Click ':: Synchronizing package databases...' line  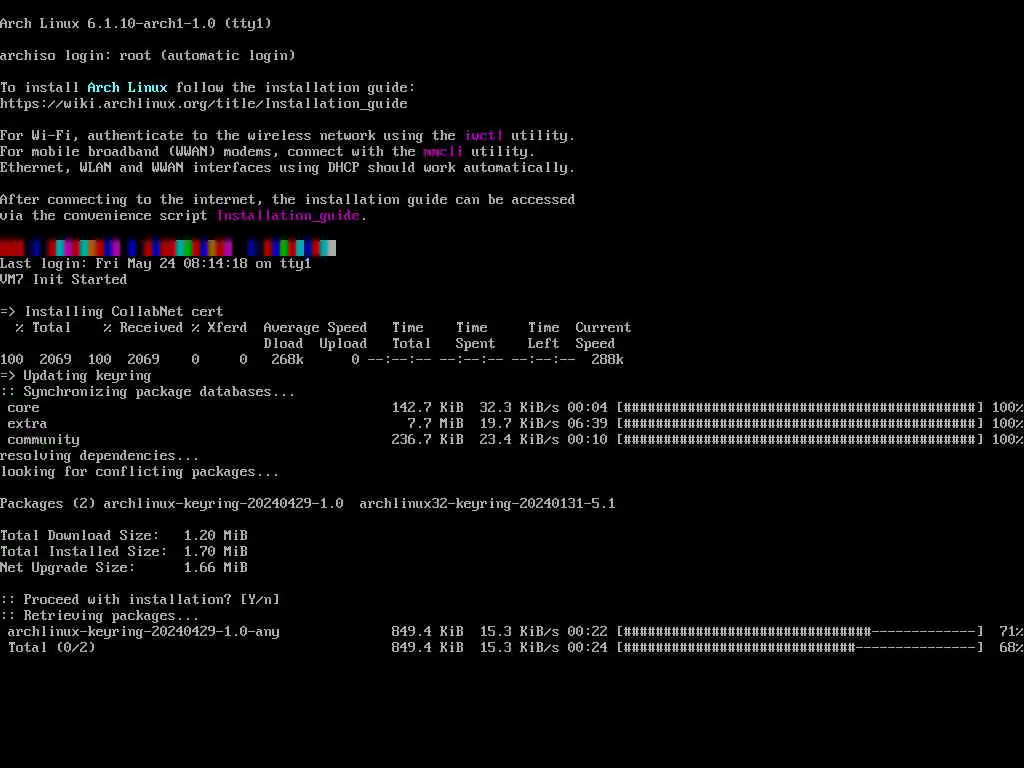pos(148,392)
